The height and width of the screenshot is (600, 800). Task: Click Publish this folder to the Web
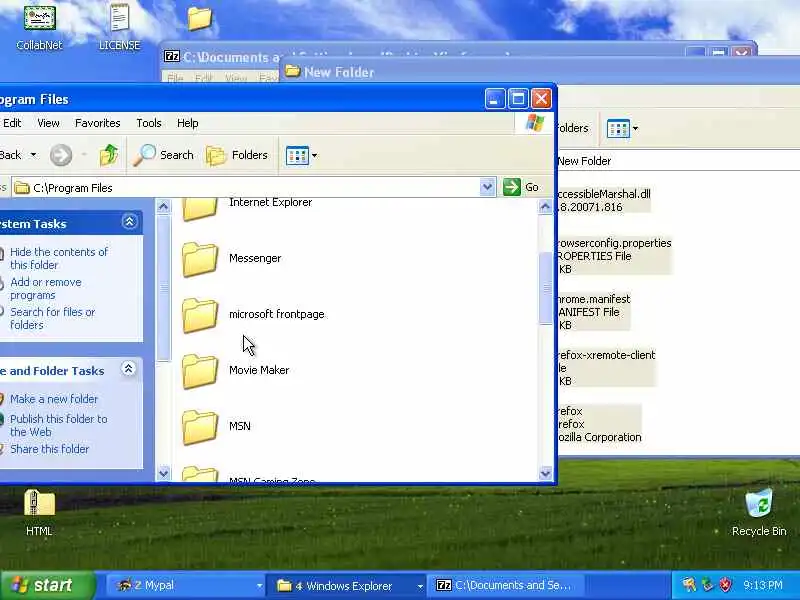point(59,425)
